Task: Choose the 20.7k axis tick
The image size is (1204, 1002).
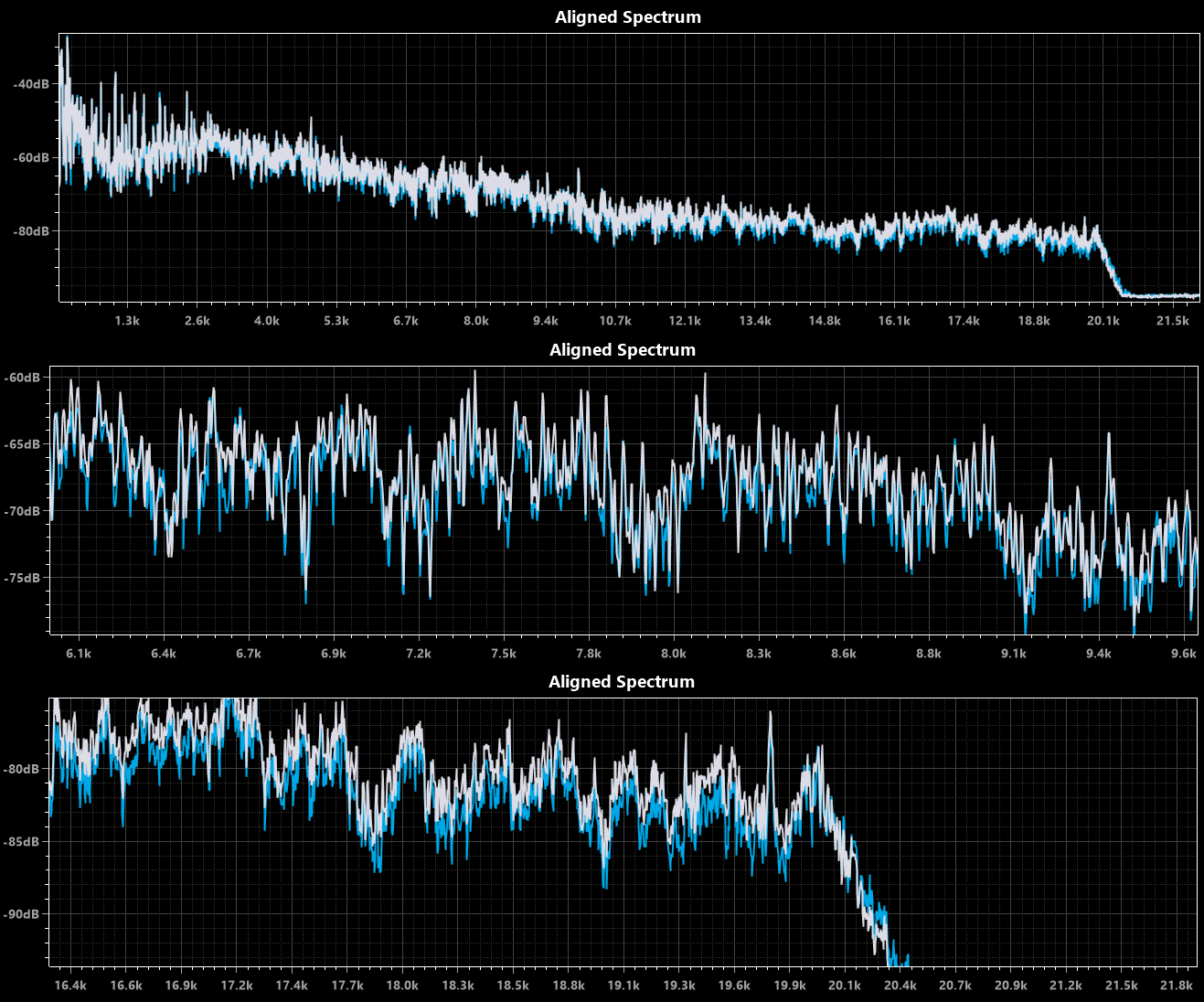Action: click(955, 986)
